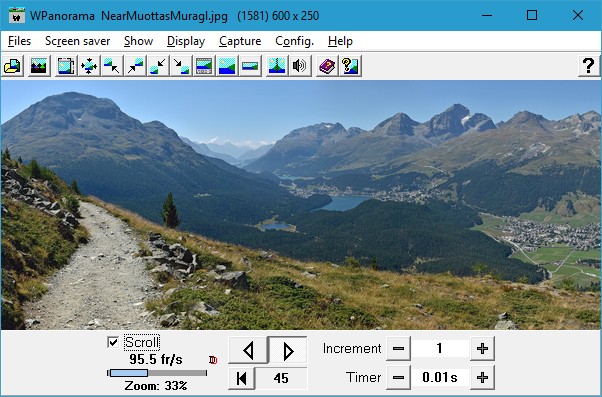The image size is (602, 397).
Task: Click the "95.5 fr/s" frame rate text
Action: (x=156, y=359)
